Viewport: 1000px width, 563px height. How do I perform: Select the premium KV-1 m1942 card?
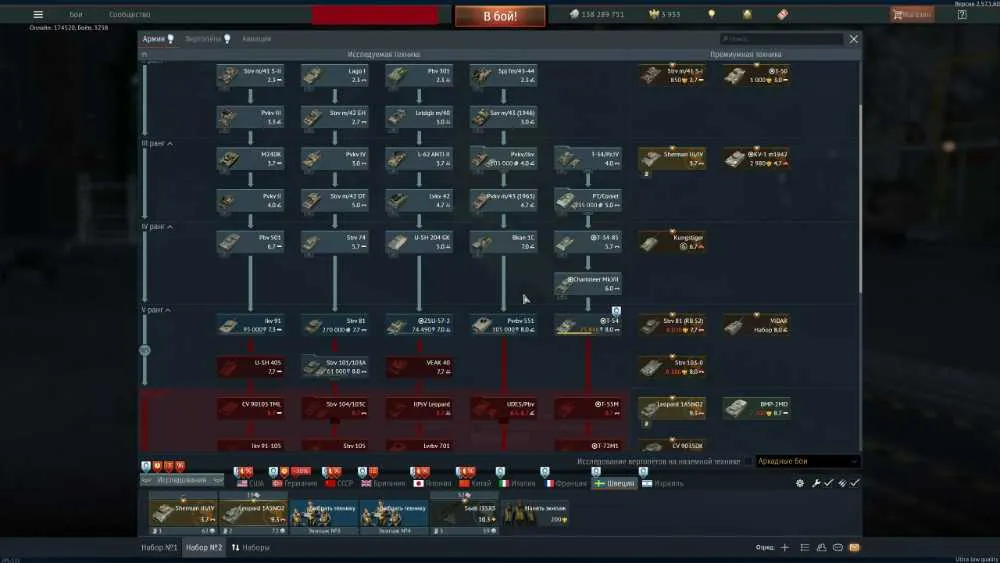(756, 159)
